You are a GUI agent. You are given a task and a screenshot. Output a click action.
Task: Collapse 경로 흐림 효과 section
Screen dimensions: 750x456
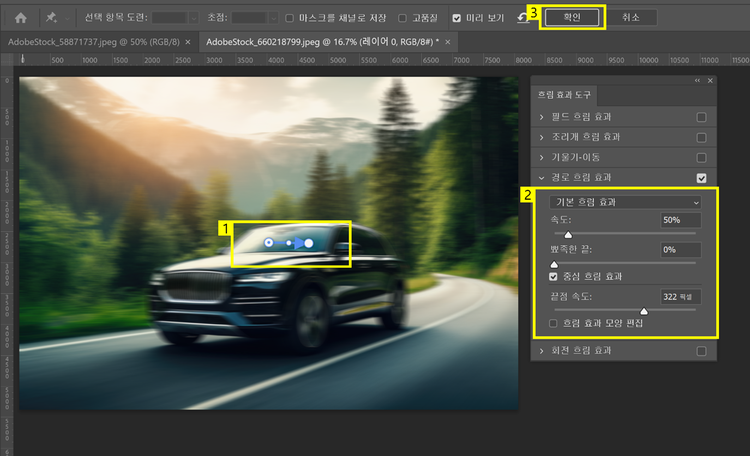541,178
